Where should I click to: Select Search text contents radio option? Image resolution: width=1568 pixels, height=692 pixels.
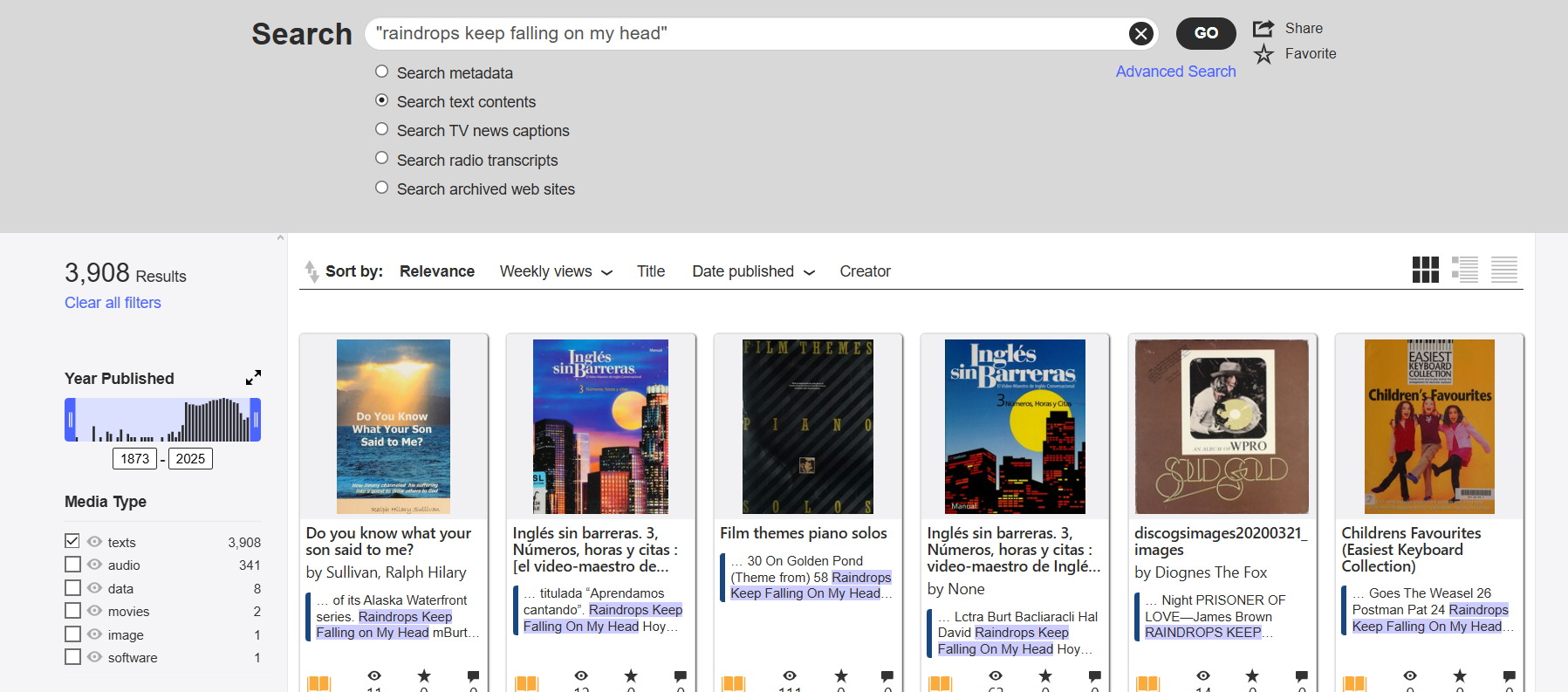[381, 100]
